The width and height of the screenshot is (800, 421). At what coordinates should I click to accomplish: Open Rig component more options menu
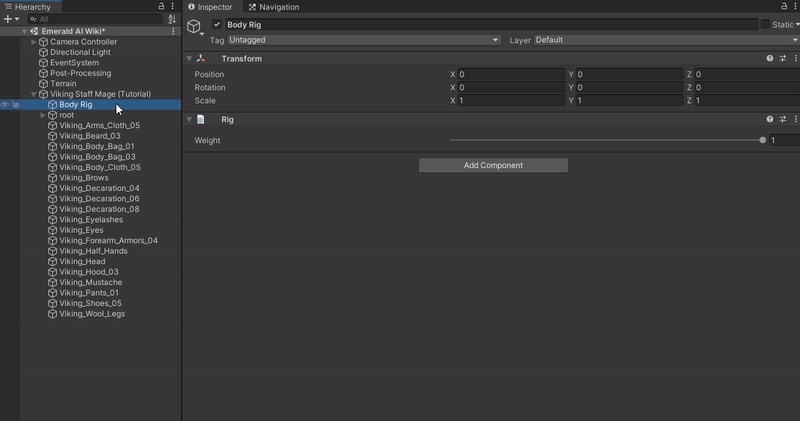pos(795,120)
